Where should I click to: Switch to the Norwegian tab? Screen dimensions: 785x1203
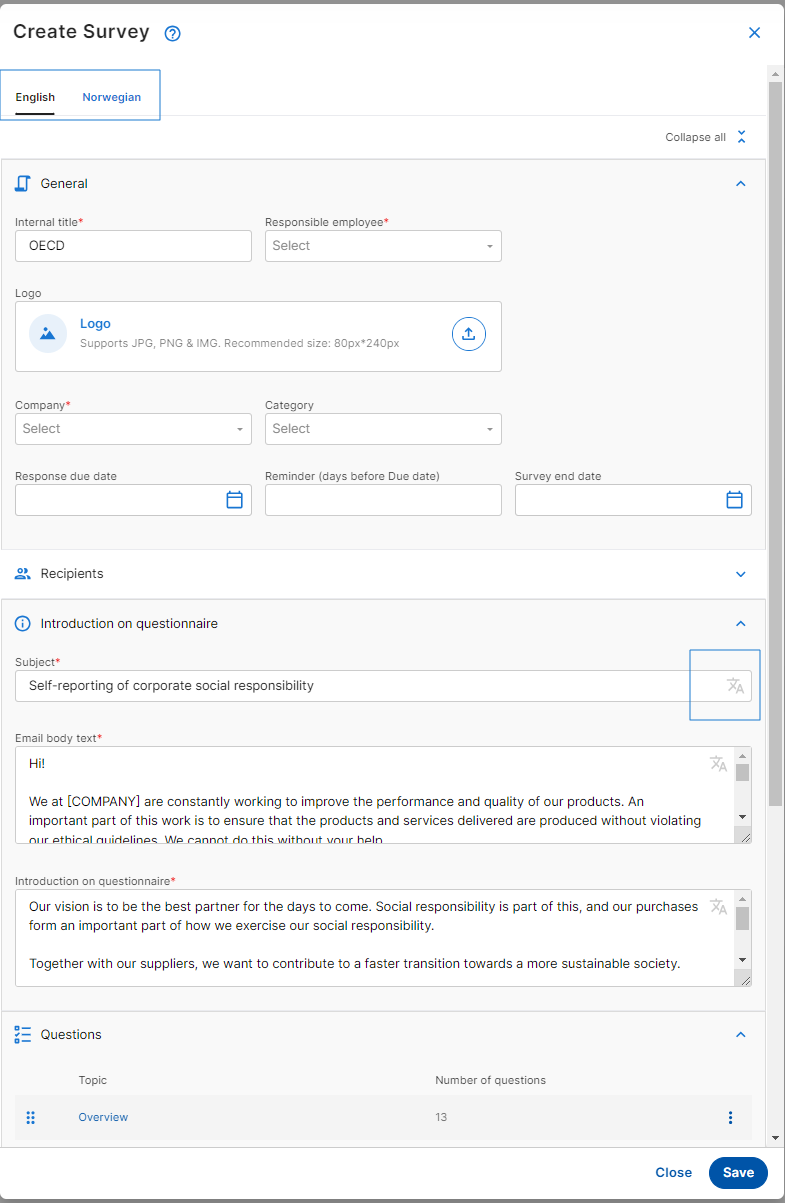[111, 98]
